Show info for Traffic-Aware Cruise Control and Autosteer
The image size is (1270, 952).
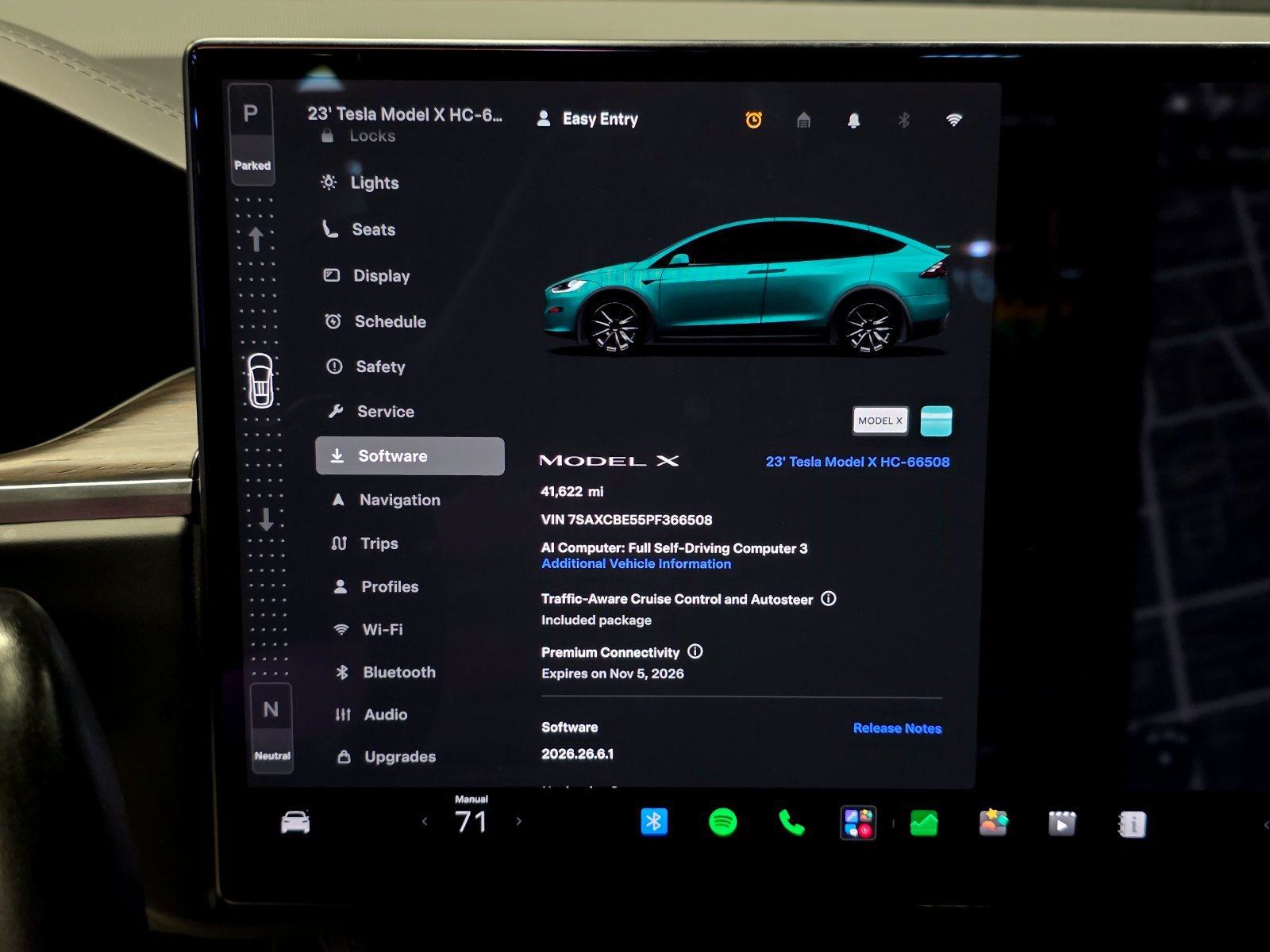tap(828, 599)
